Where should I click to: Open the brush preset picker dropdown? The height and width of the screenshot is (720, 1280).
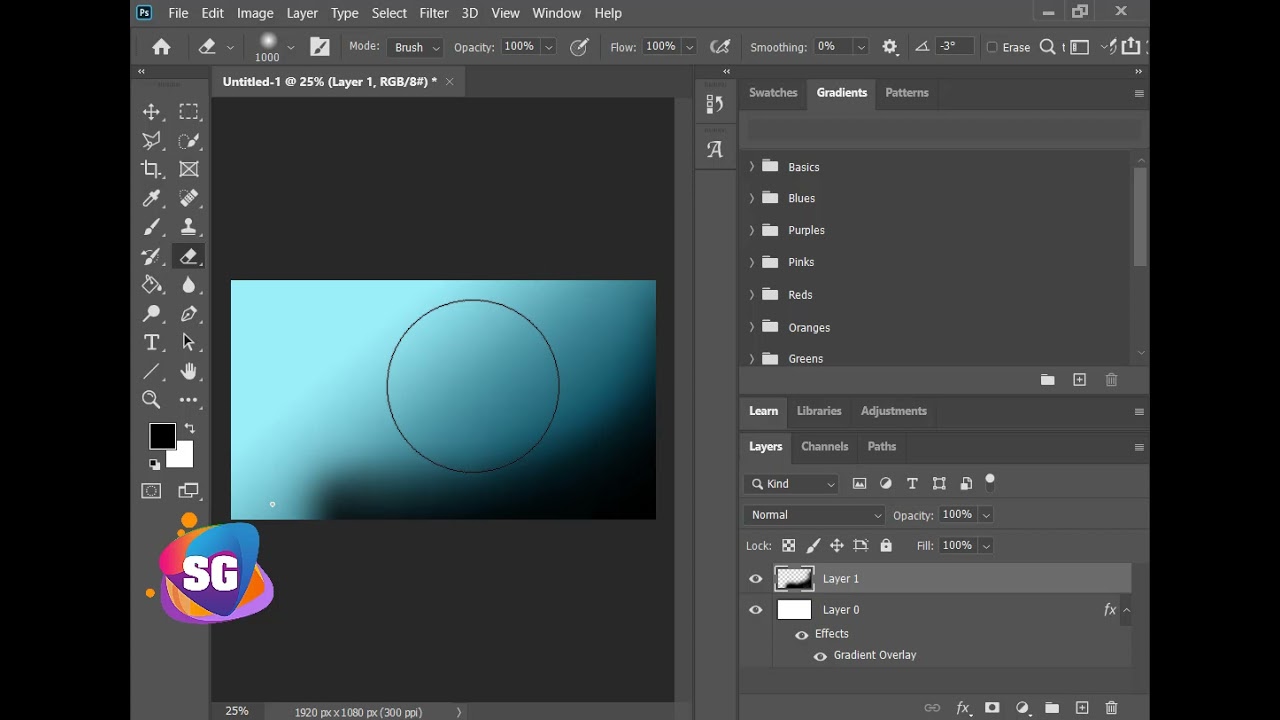coord(291,47)
